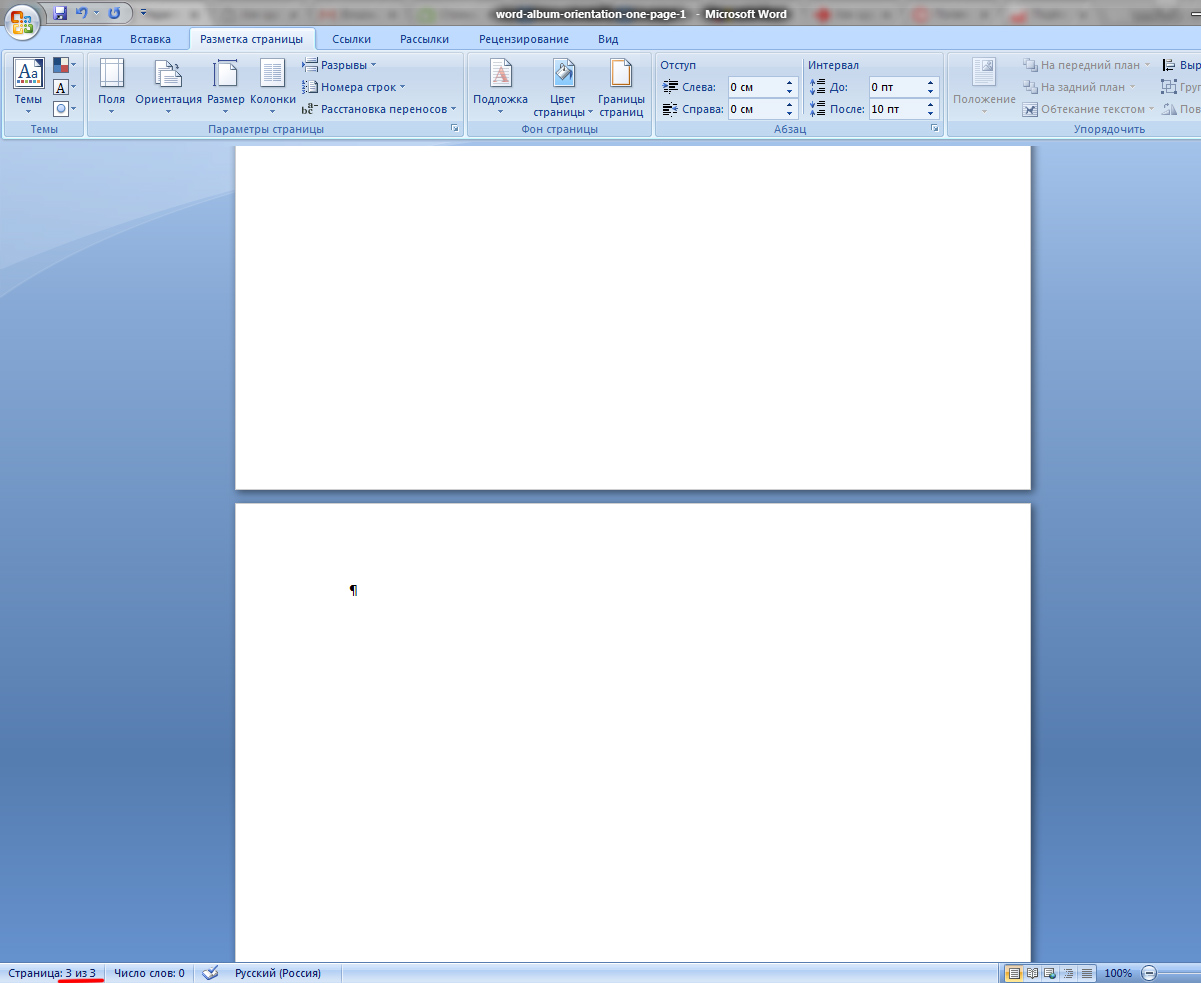Switch to Draft view
Screen dimensions: 1201x983
1086,973
